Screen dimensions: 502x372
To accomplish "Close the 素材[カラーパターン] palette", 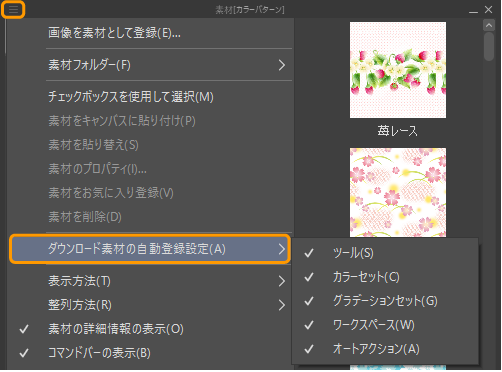I will [x=489, y=10].
